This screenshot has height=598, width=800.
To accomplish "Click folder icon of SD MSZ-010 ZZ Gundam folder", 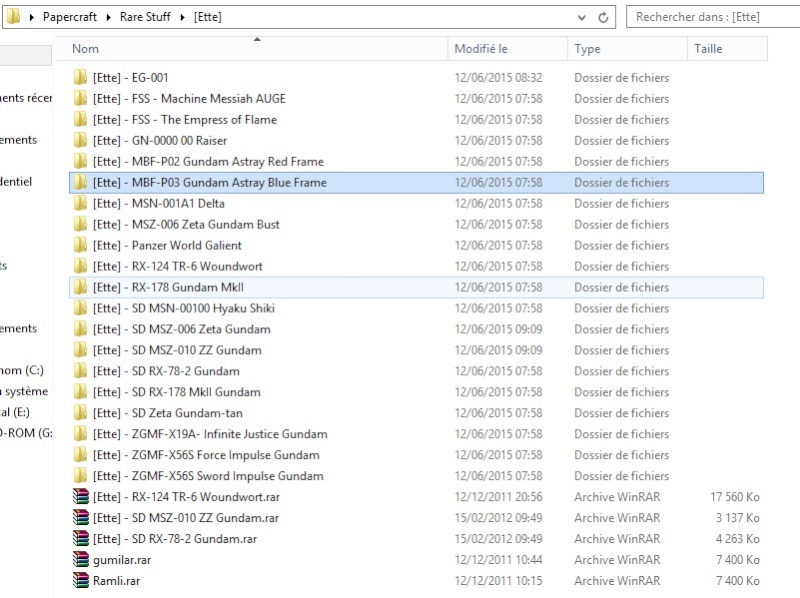I will coord(80,350).
